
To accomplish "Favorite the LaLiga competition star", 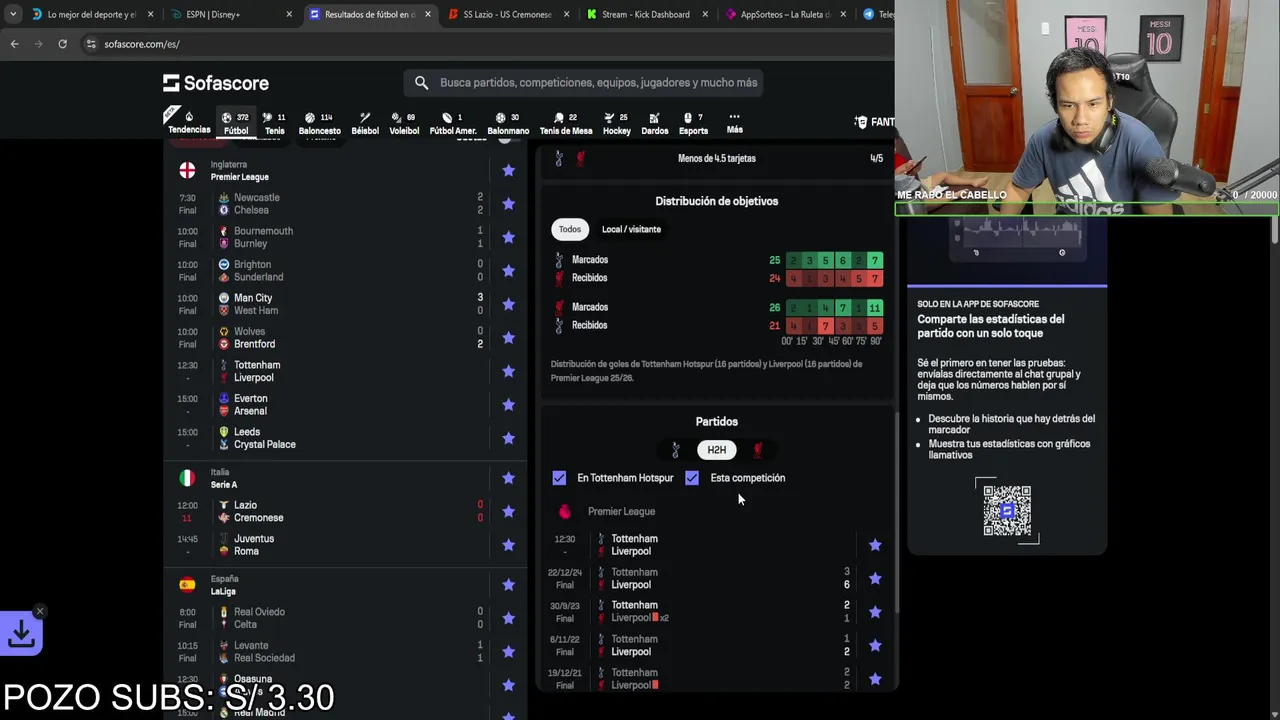I will point(508,585).
